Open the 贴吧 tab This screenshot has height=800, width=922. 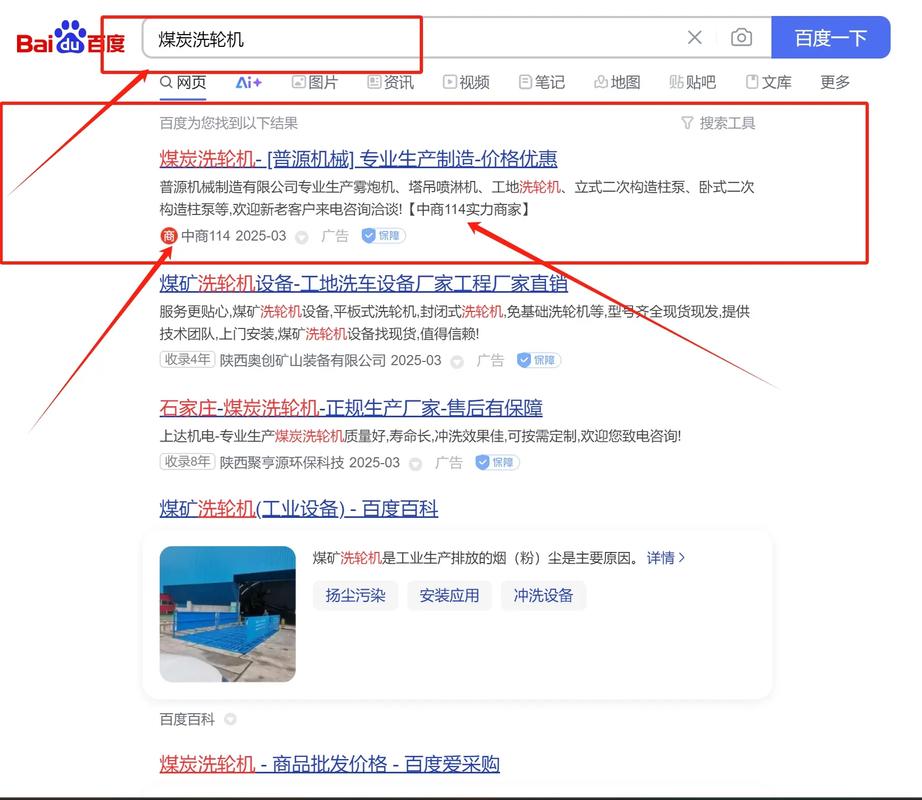[692, 82]
